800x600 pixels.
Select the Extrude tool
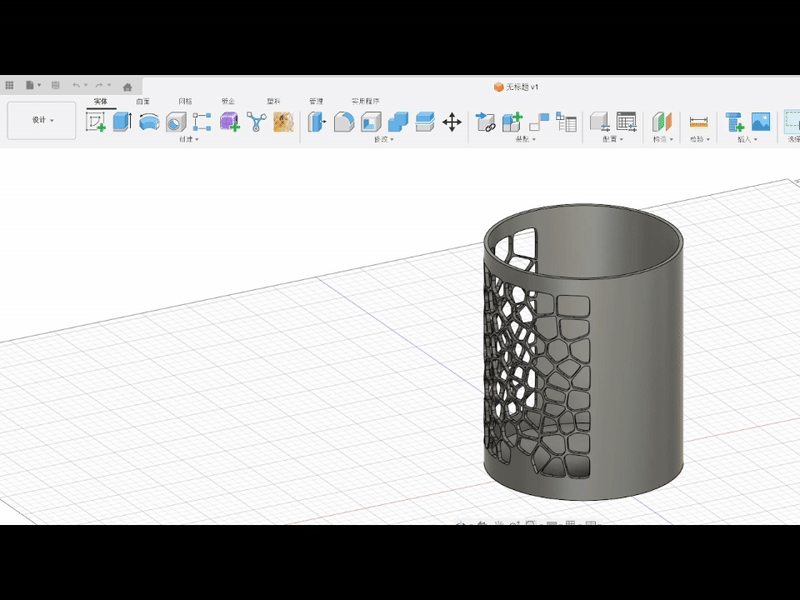(122, 122)
